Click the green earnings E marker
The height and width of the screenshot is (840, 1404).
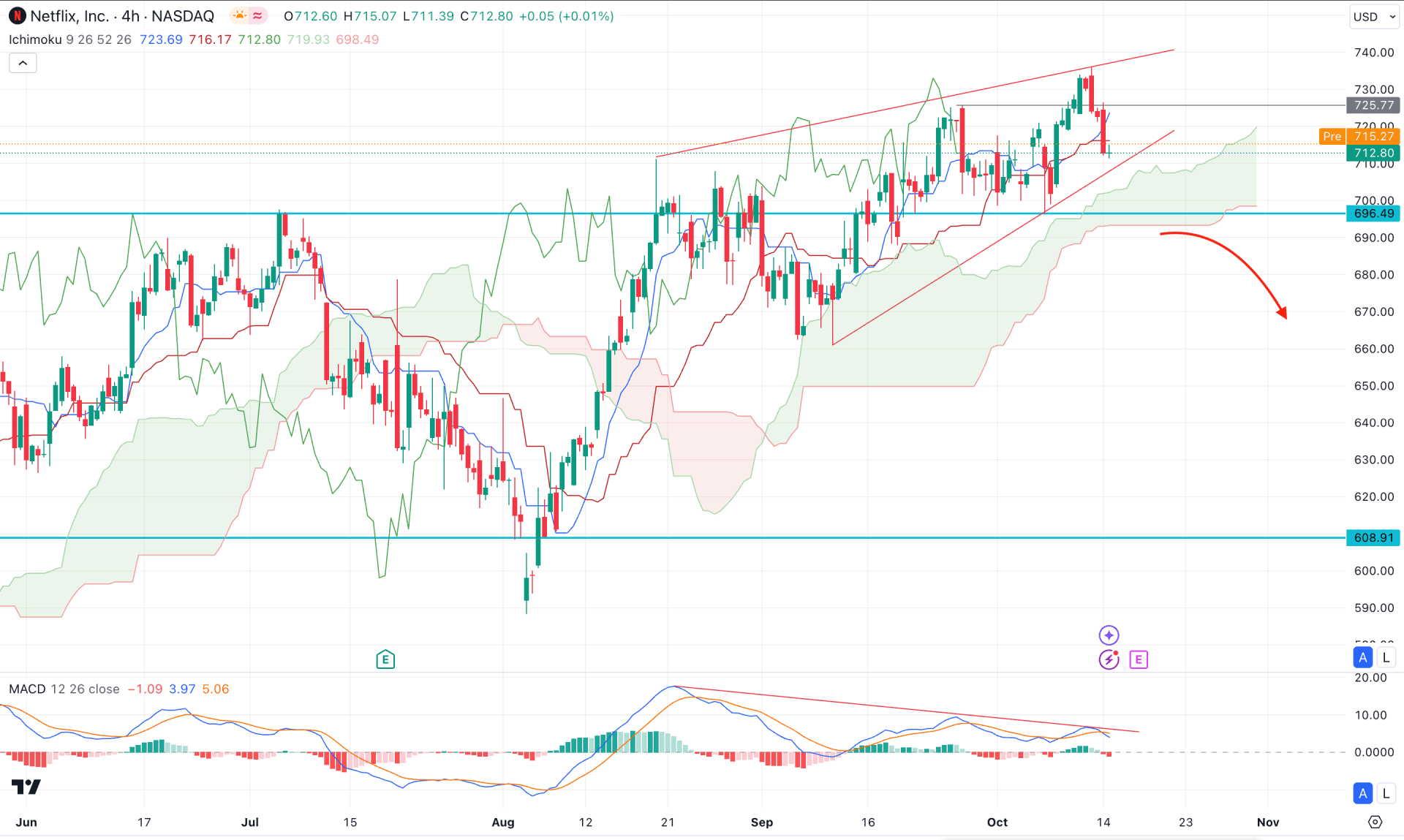pyautogui.click(x=385, y=659)
